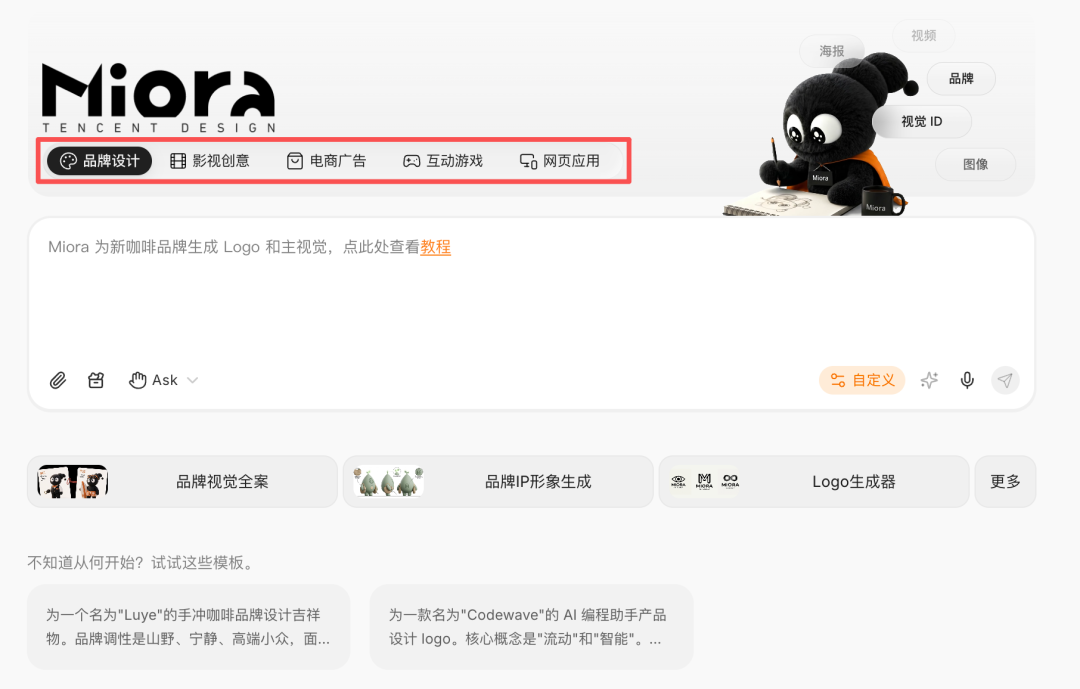This screenshot has width=1080, height=689.
Task: Go to the 互动游戏 tab
Action: pyautogui.click(x=443, y=161)
